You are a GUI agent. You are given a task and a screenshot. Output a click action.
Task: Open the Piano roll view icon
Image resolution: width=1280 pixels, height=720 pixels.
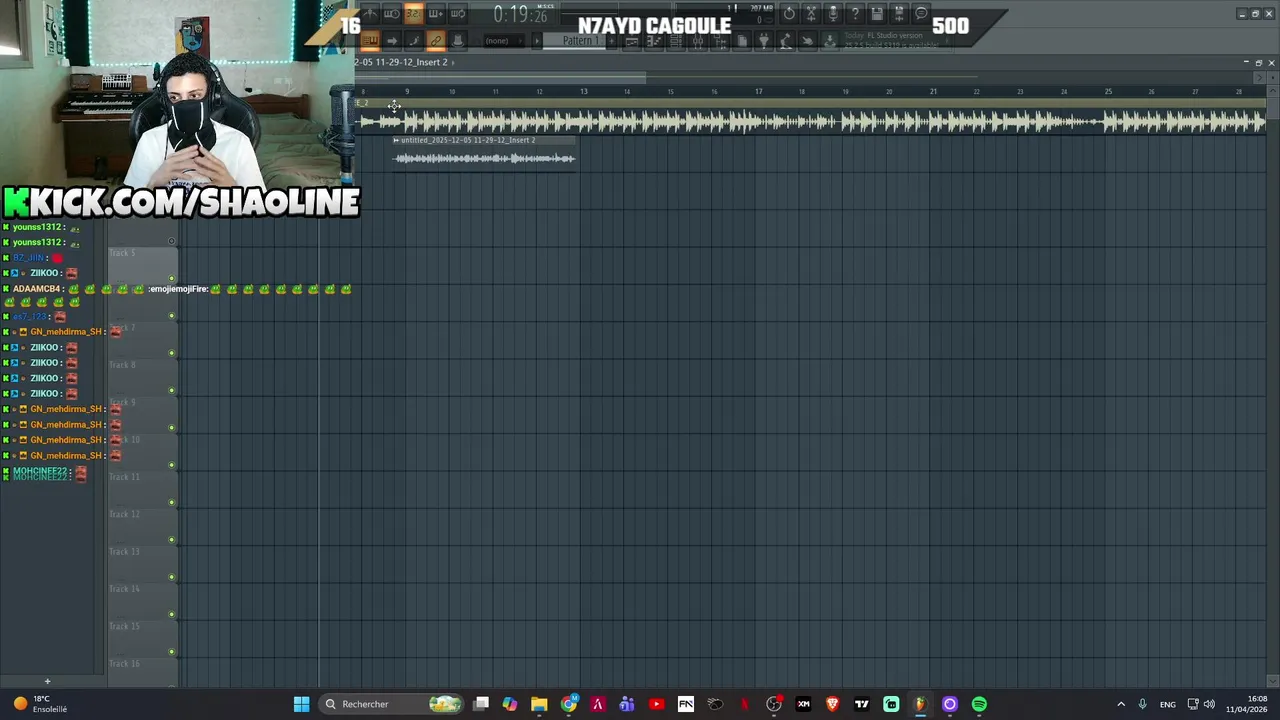point(654,41)
